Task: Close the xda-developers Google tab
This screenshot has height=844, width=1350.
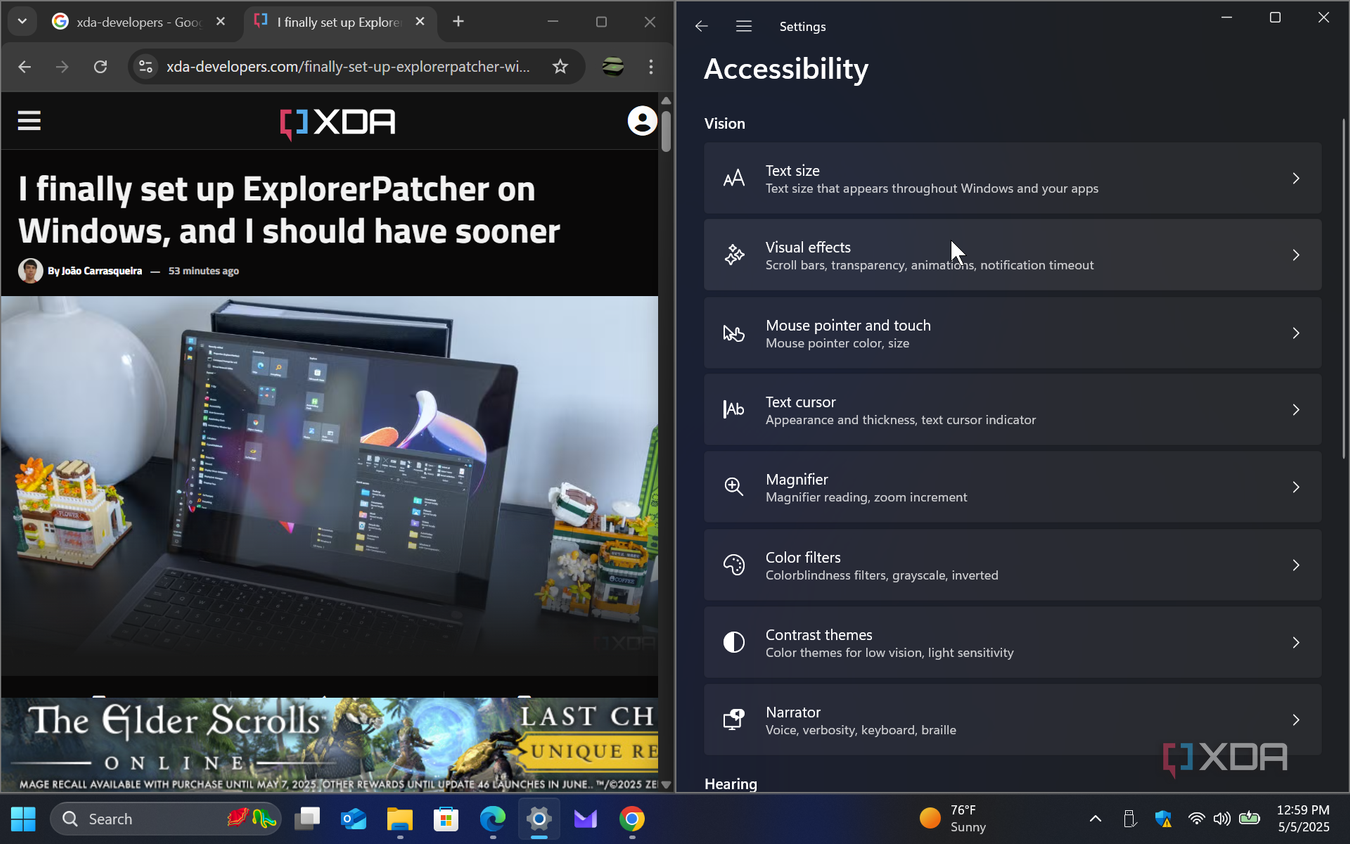Action: [x=221, y=21]
